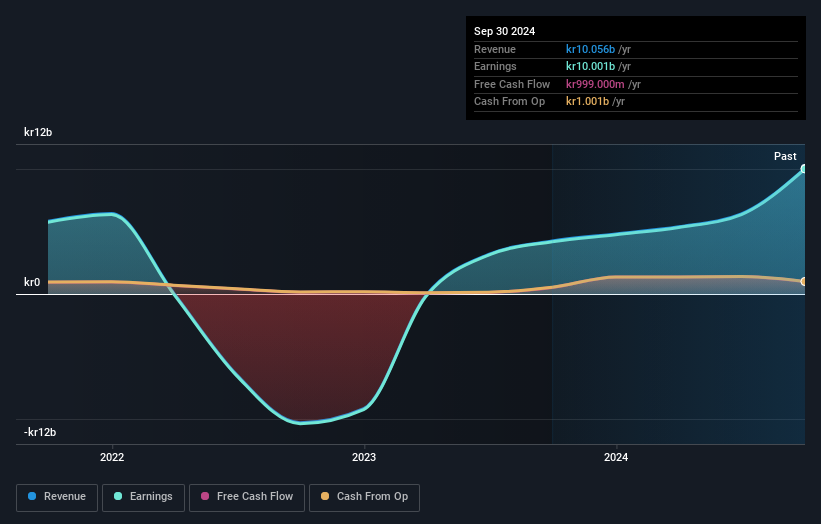Click the 2022 x-axis label
The image size is (821, 524).
point(112,457)
